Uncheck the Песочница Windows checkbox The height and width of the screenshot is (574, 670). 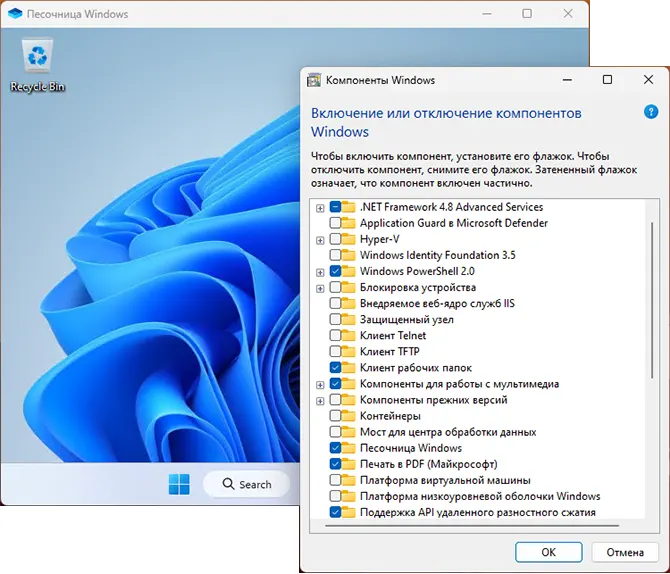pyautogui.click(x=335, y=448)
